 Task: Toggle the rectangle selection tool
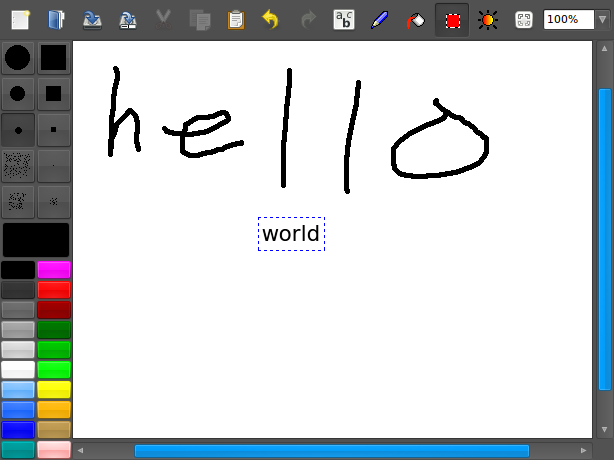pos(452,19)
